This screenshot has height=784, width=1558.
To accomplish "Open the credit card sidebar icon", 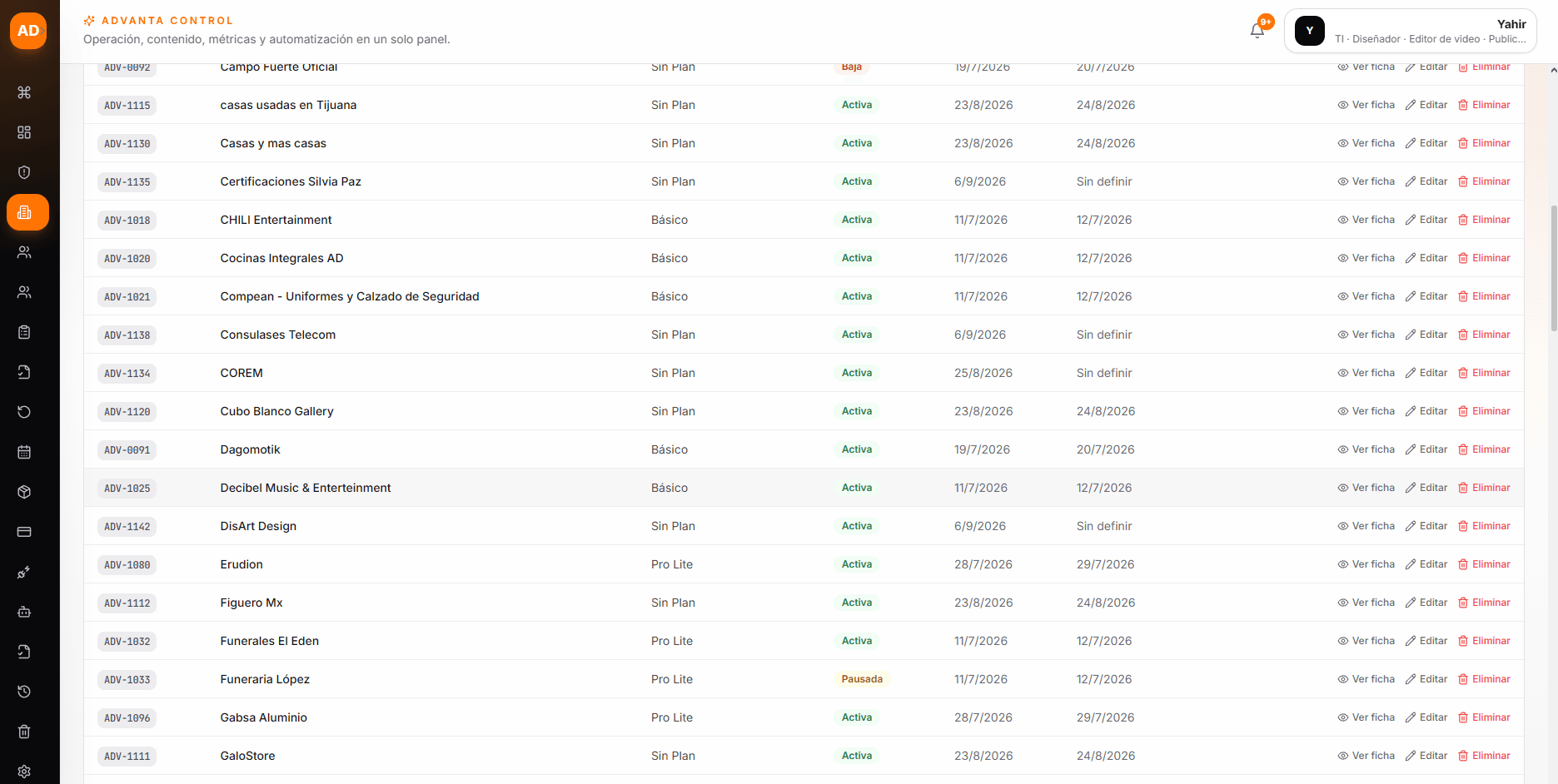I will [24, 532].
